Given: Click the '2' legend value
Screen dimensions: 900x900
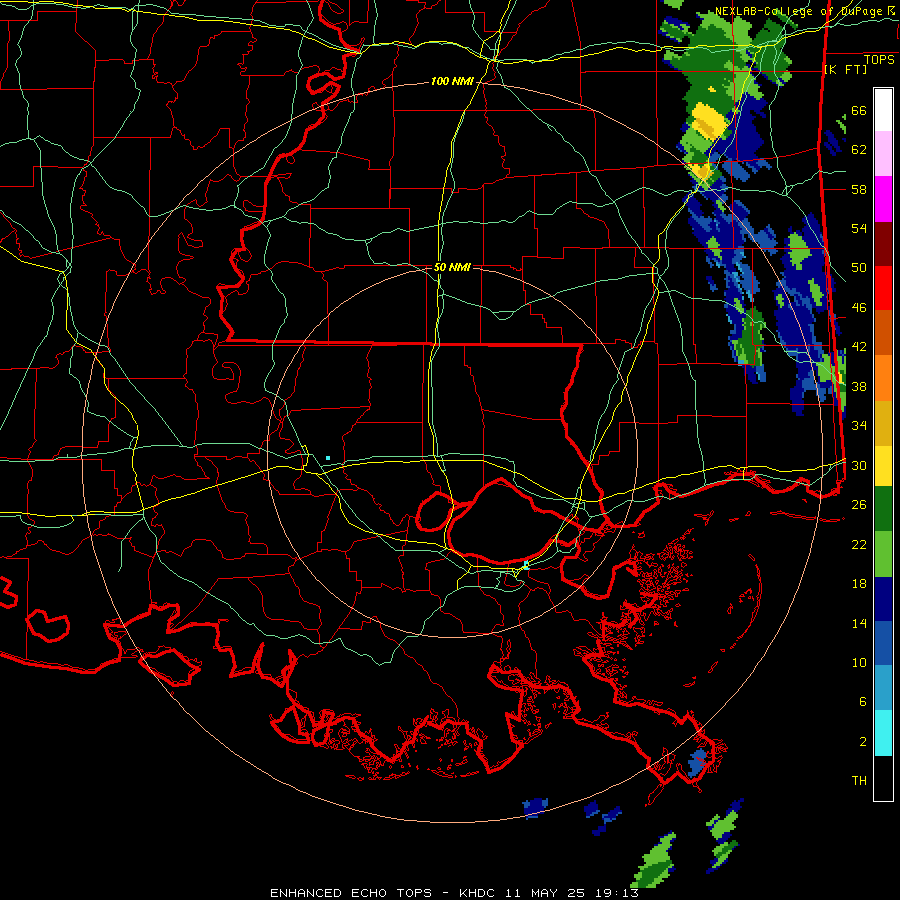Looking at the screenshot, I should click(x=863, y=741).
